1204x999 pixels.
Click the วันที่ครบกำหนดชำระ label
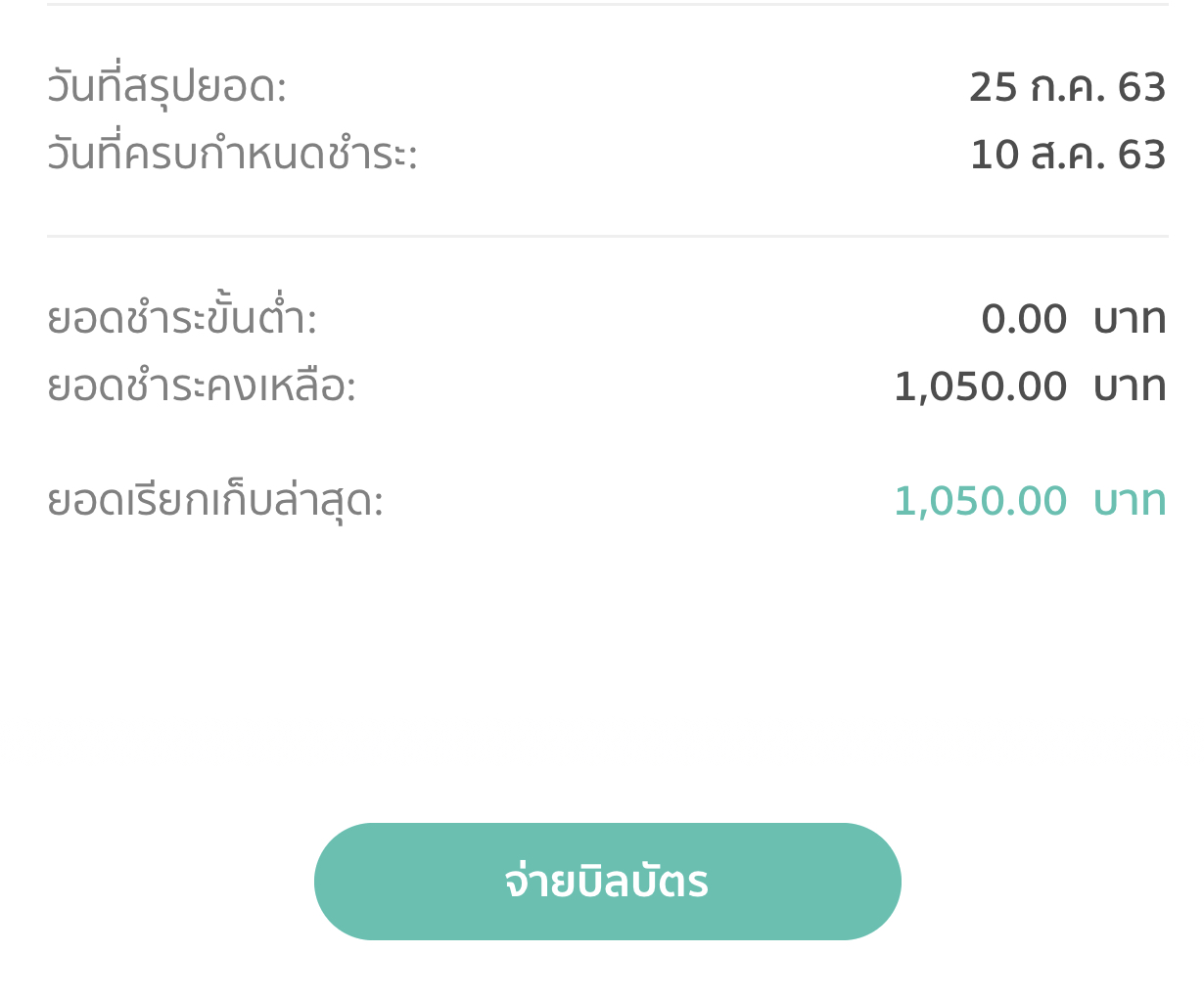pyautogui.click(x=232, y=155)
